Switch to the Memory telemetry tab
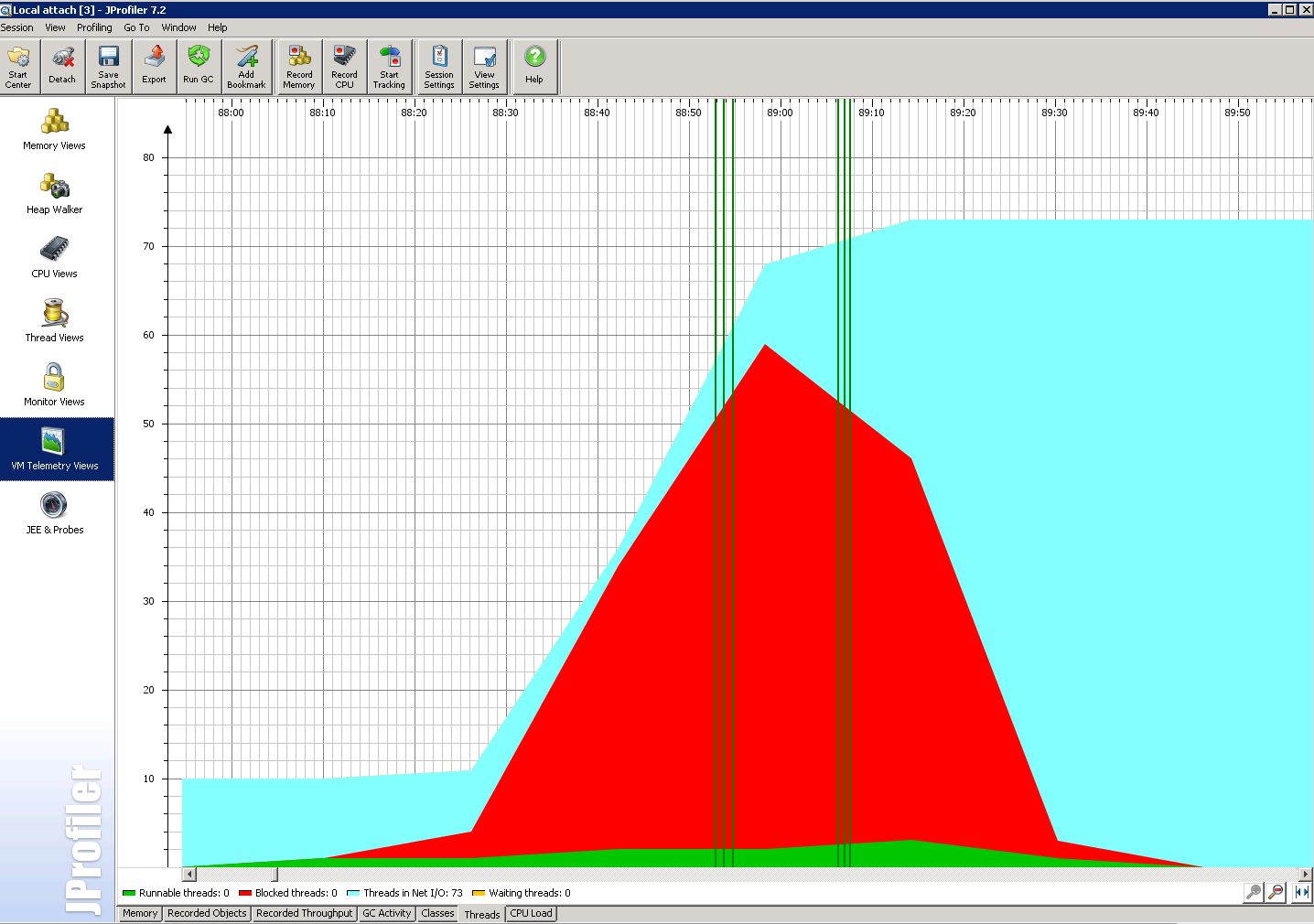1314x924 pixels. (140, 913)
